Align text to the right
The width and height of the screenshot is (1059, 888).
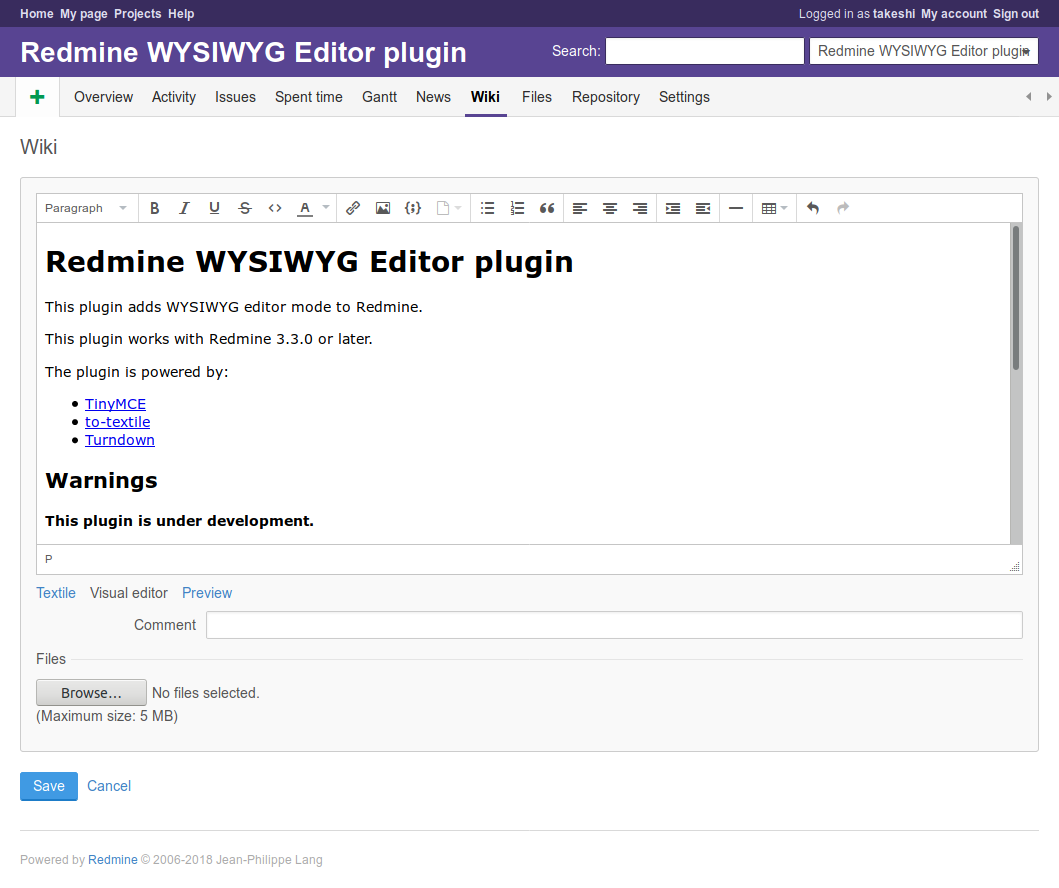coord(640,208)
